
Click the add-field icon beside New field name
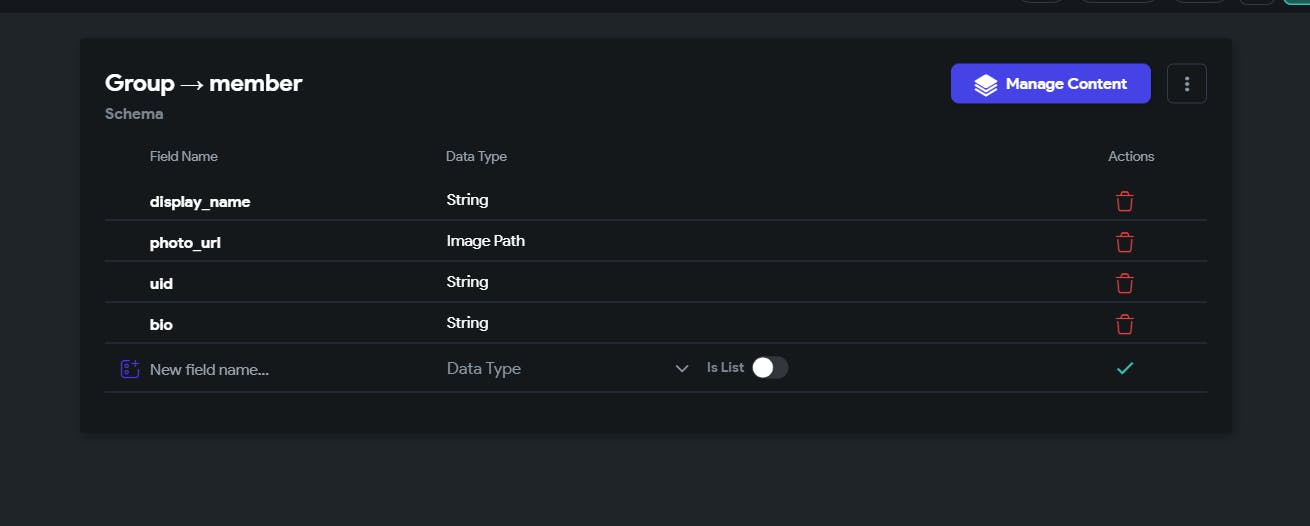(129, 369)
